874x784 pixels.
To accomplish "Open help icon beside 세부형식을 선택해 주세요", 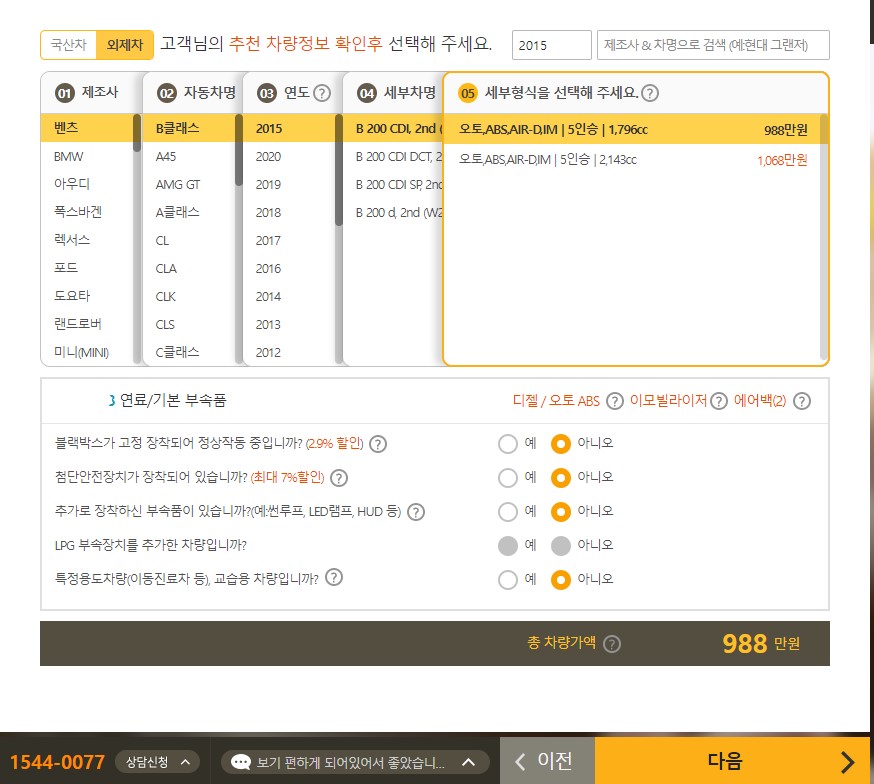I will pos(649,93).
